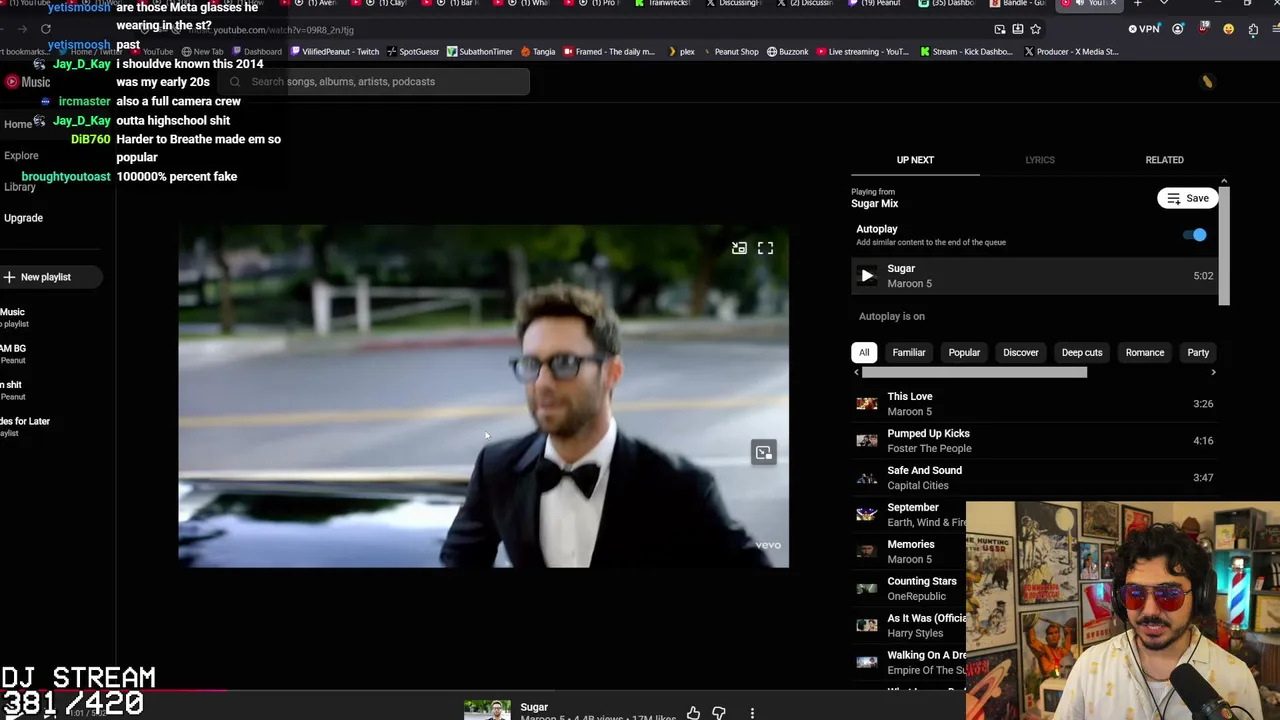
Task: Select the Deep cuts filter chip
Action: 1082,352
